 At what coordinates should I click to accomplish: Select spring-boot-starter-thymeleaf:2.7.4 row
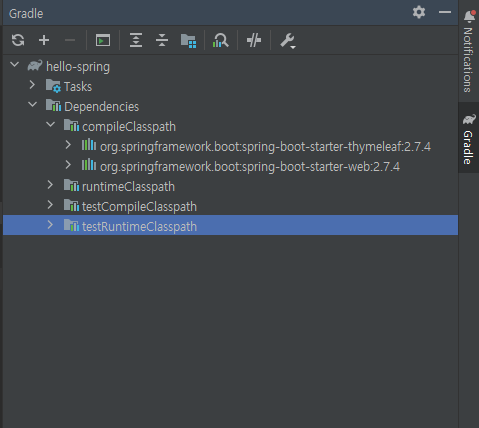[230, 146]
